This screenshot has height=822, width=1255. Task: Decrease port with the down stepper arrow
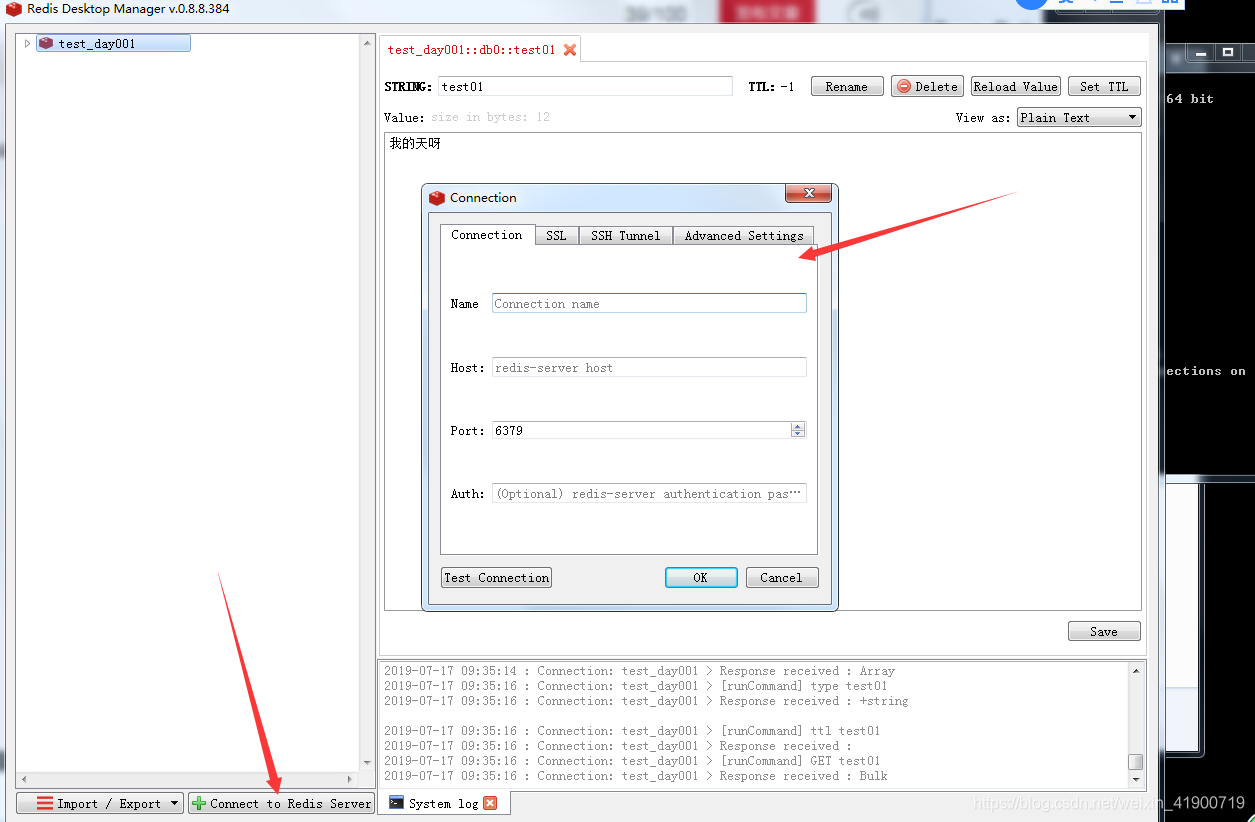(x=798, y=435)
